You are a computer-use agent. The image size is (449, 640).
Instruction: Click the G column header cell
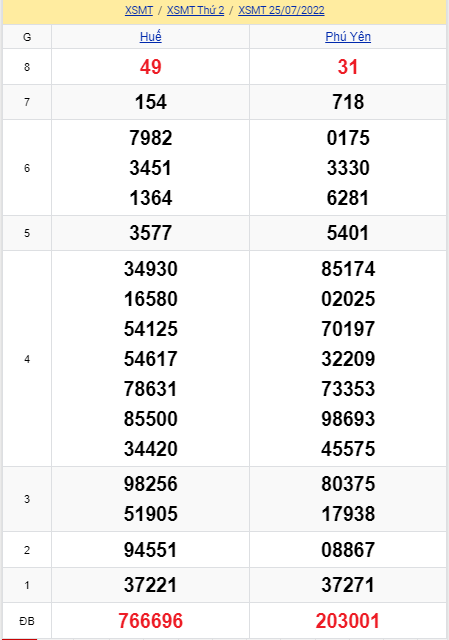pyautogui.click(x=27, y=37)
